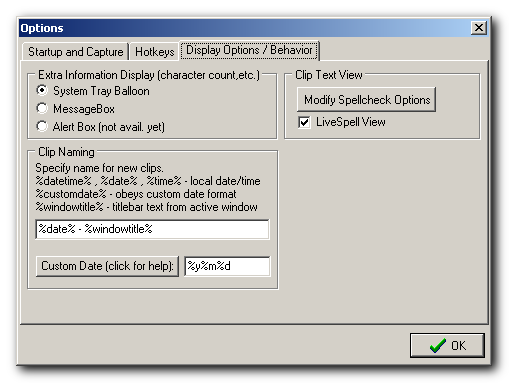Click the Clip Naming group label

pyautogui.click(x=66, y=152)
